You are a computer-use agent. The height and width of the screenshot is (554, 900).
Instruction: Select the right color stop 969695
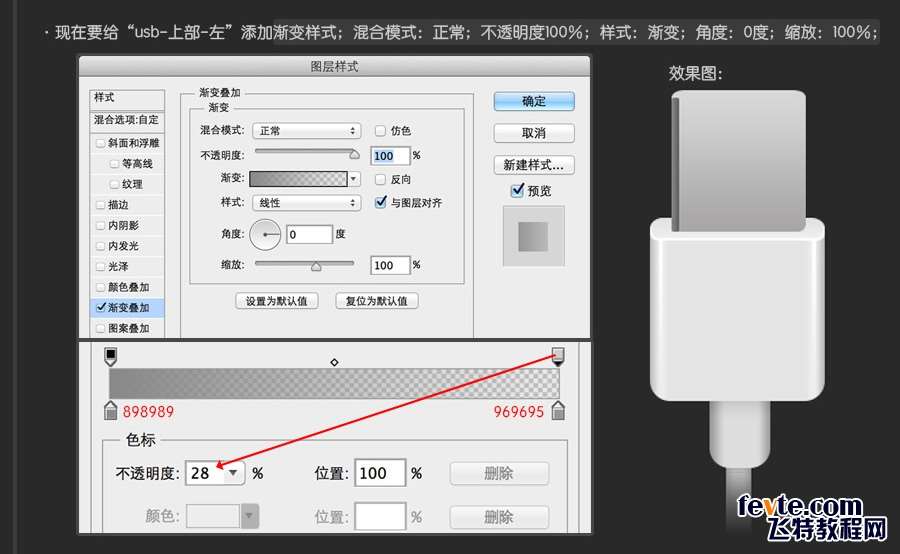558,410
